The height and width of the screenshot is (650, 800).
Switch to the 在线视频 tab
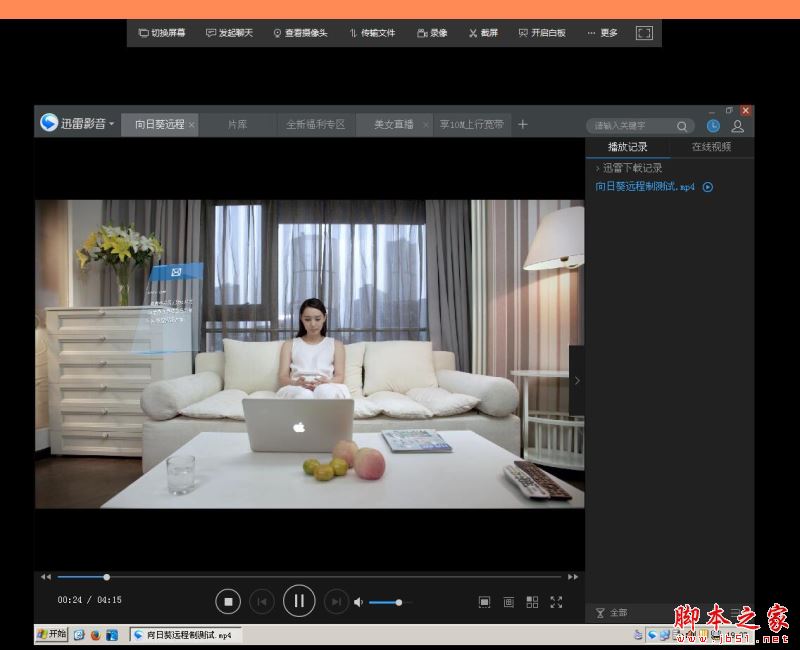[711, 147]
